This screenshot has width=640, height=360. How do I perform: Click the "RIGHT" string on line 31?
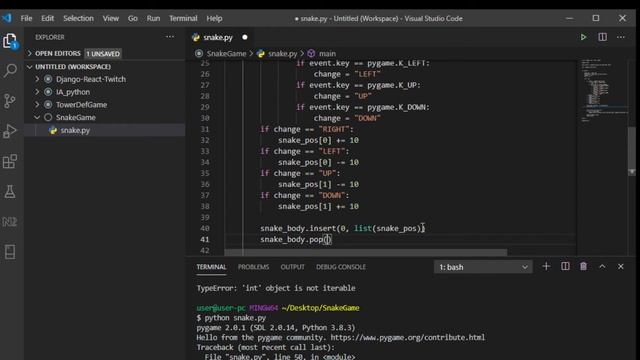tap(333, 129)
